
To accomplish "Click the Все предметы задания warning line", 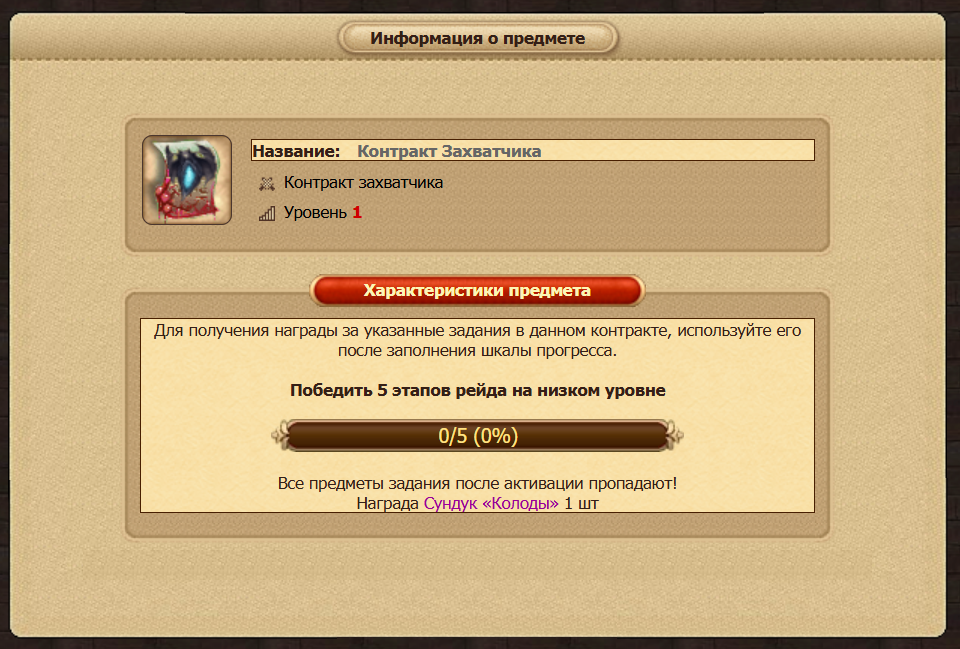I will [x=478, y=483].
